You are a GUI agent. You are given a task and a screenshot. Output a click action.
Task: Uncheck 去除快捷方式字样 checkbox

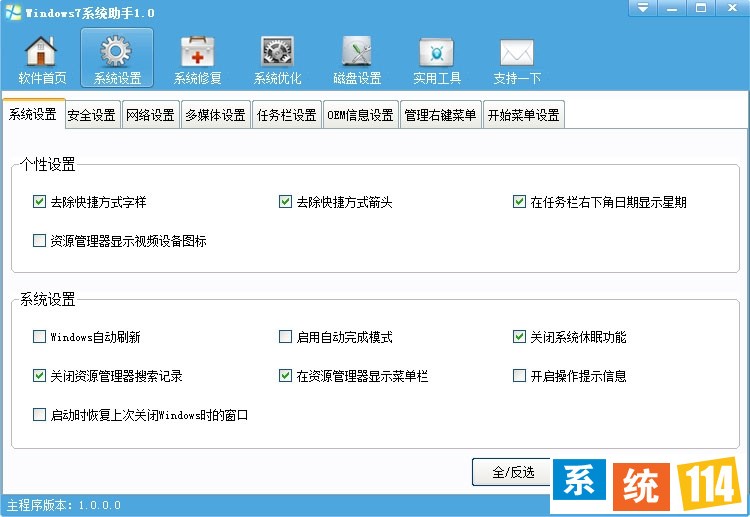[x=39, y=201]
